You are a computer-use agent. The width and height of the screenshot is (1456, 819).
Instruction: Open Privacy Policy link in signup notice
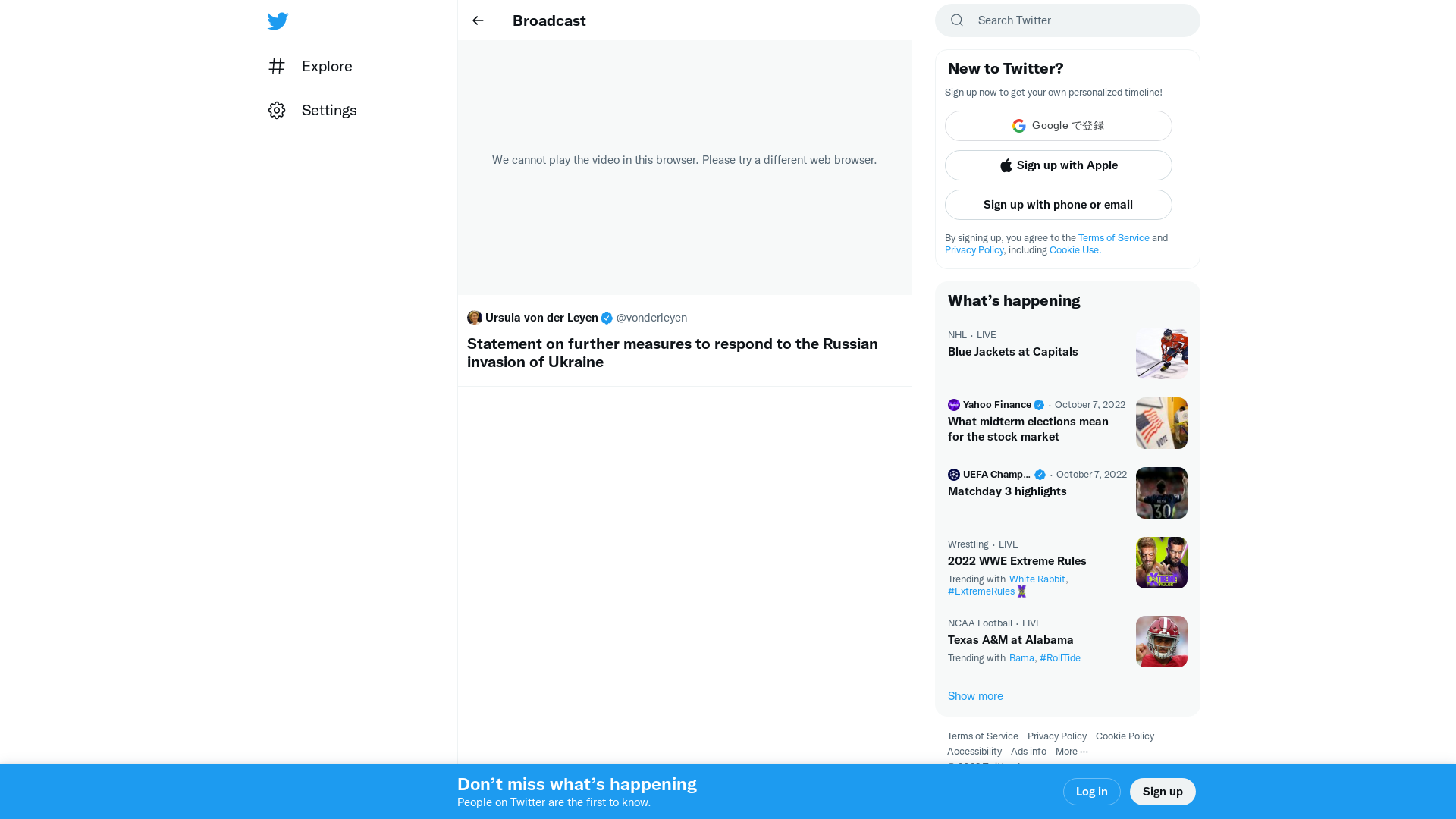[974, 250]
